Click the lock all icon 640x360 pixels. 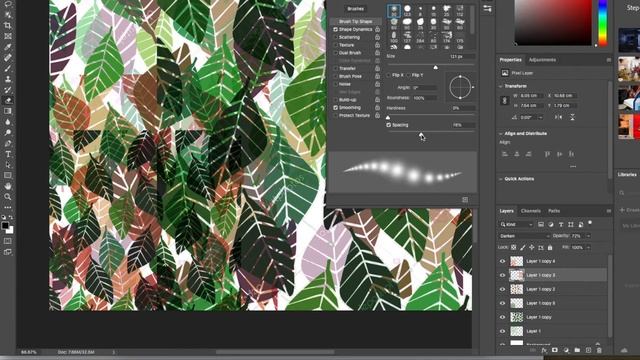pos(550,247)
